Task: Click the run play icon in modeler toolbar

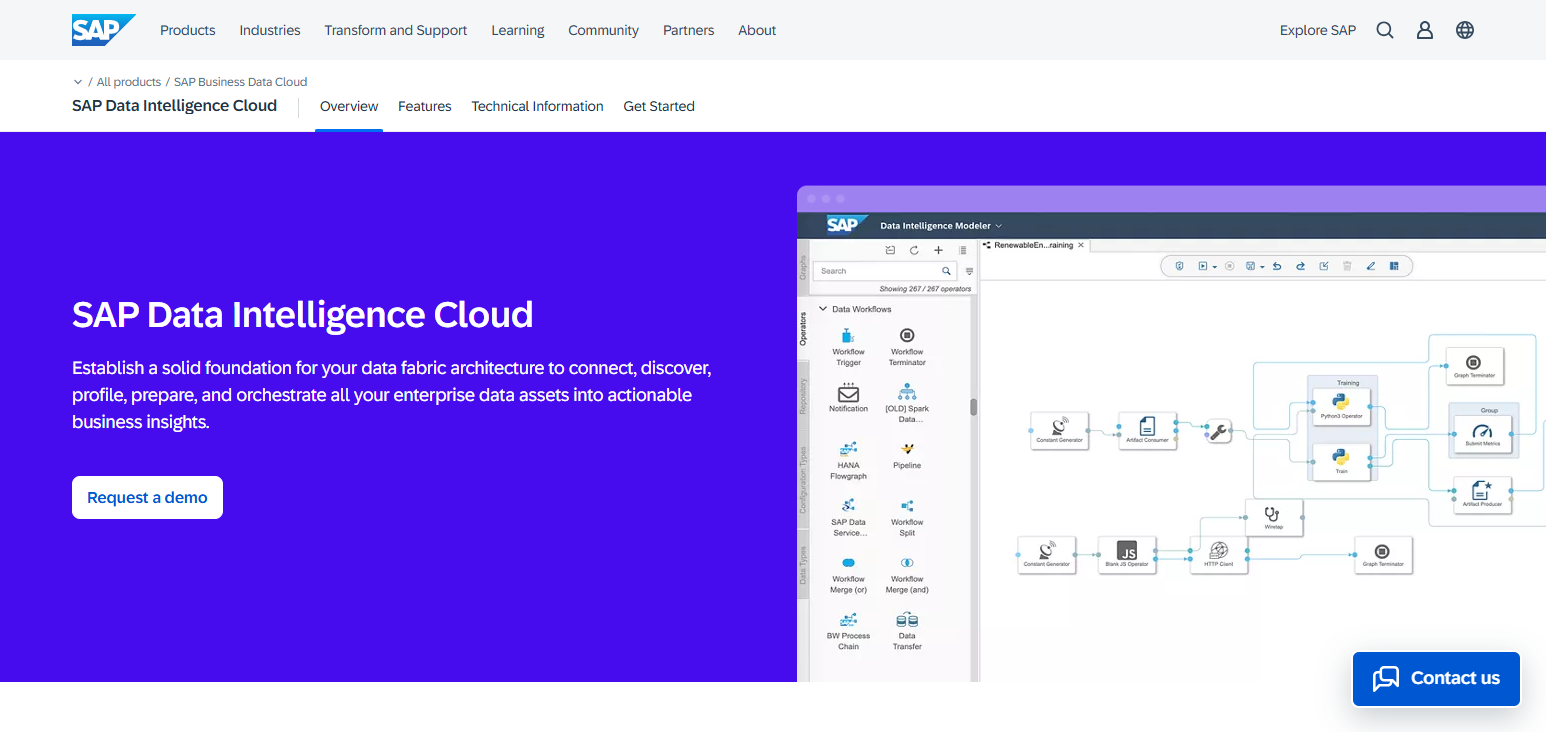Action: [x=1203, y=266]
